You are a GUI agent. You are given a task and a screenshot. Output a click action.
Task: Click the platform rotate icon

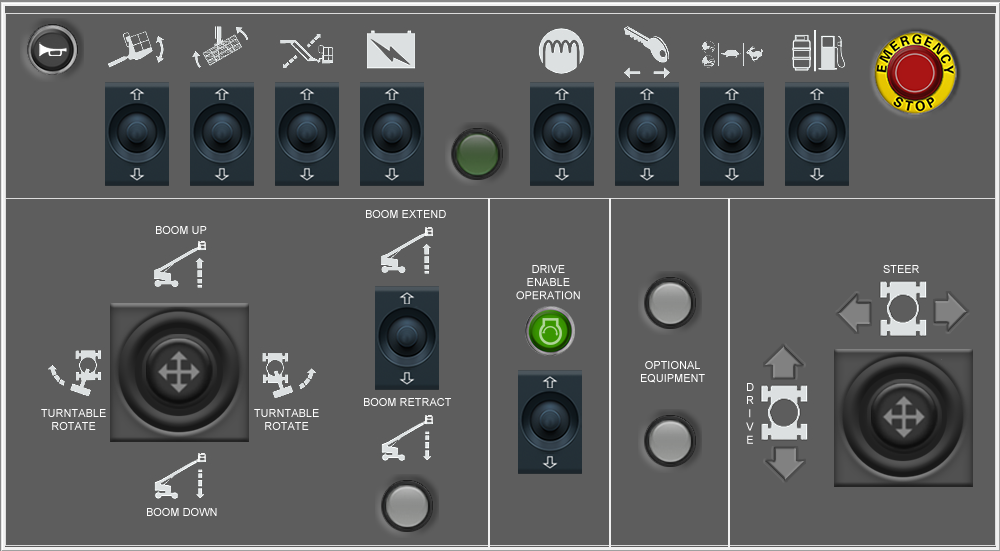tap(221, 46)
